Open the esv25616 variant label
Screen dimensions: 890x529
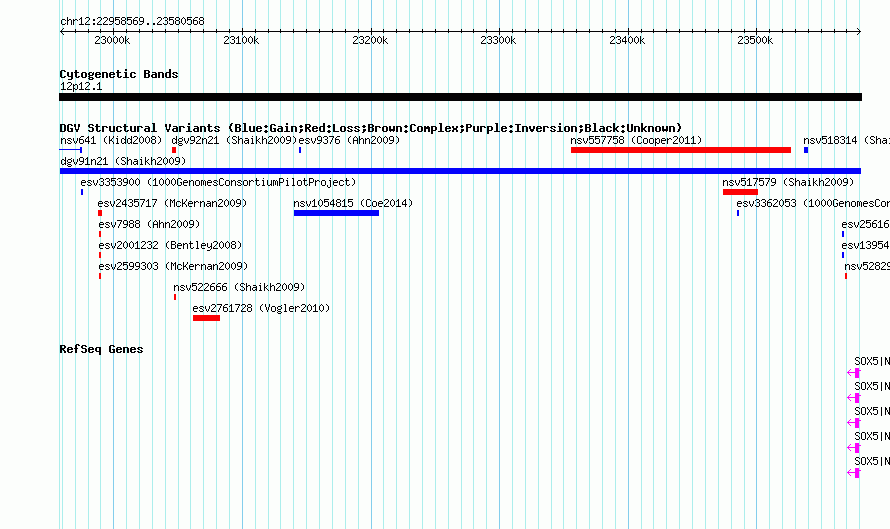click(x=866, y=224)
